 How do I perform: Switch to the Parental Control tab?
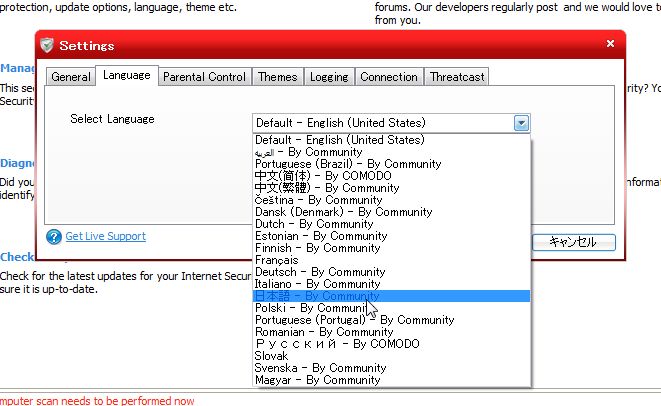204,77
